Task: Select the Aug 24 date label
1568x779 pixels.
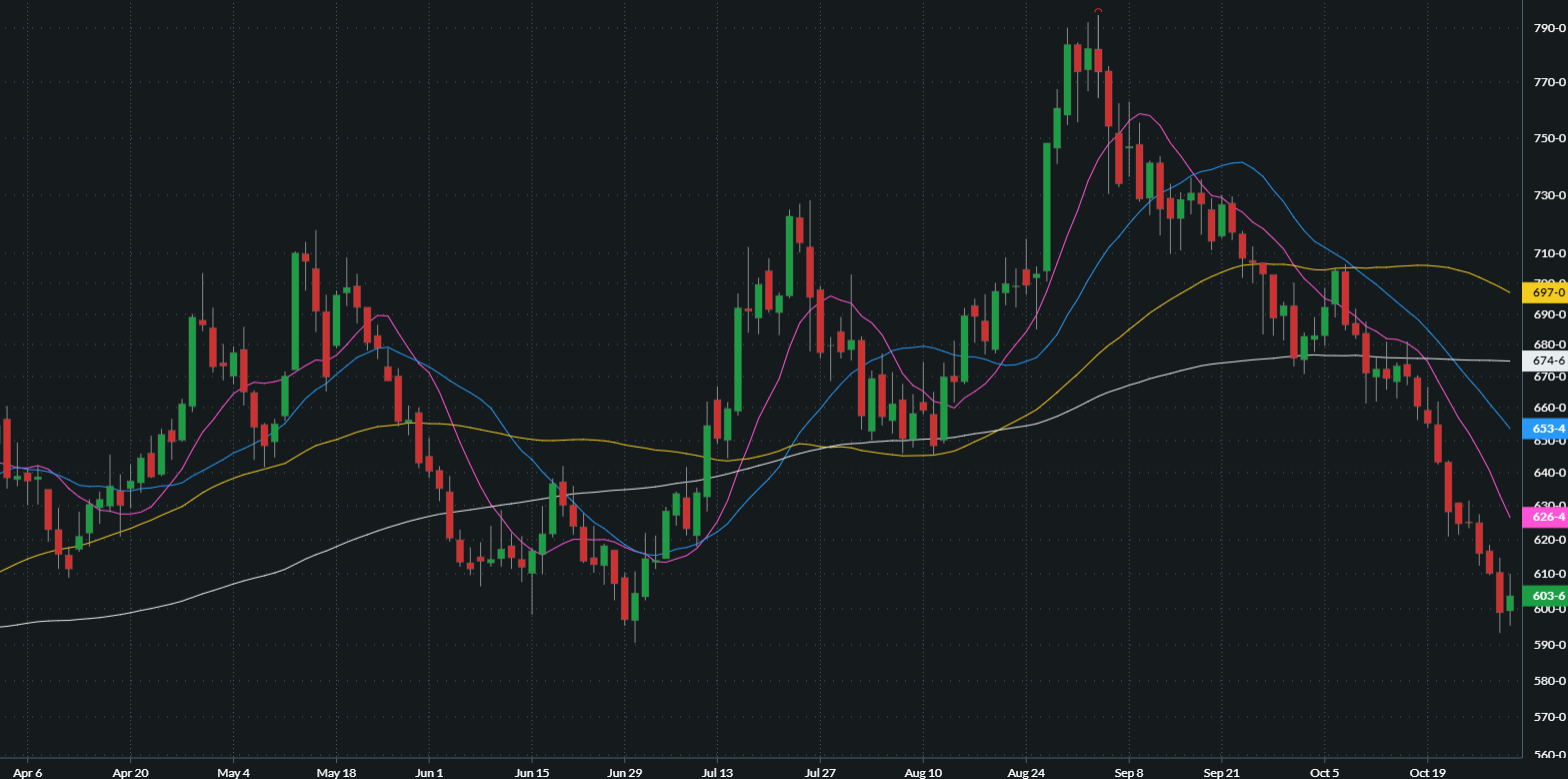Action: point(1026,772)
